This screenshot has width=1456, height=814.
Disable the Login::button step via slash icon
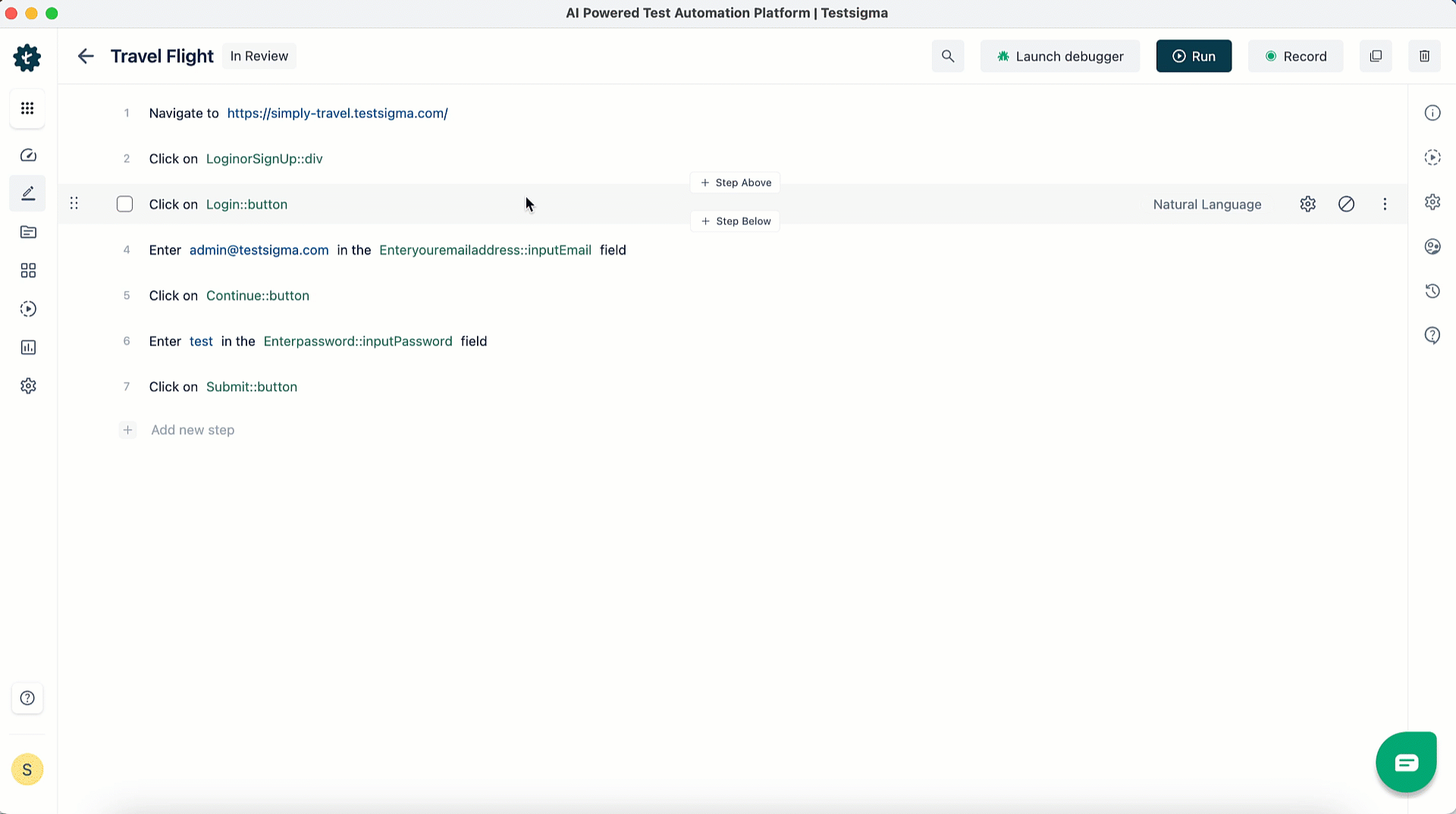(1347, 204)
